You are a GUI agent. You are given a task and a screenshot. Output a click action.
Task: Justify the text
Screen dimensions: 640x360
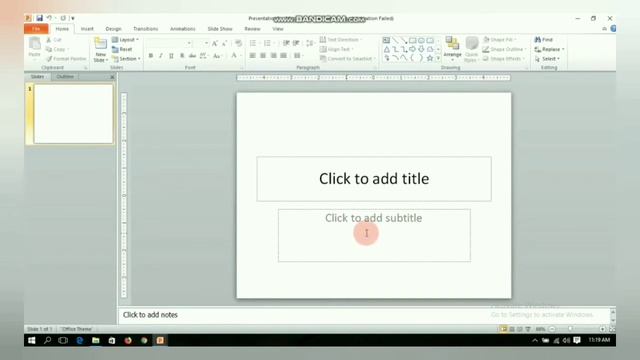(x=284, y=56)
